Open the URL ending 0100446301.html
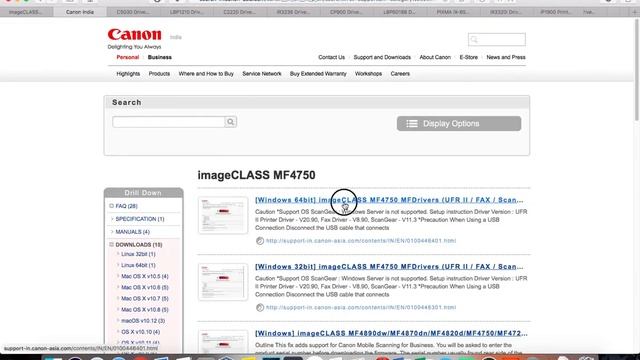Screen dimensions: 640x360 361,307
